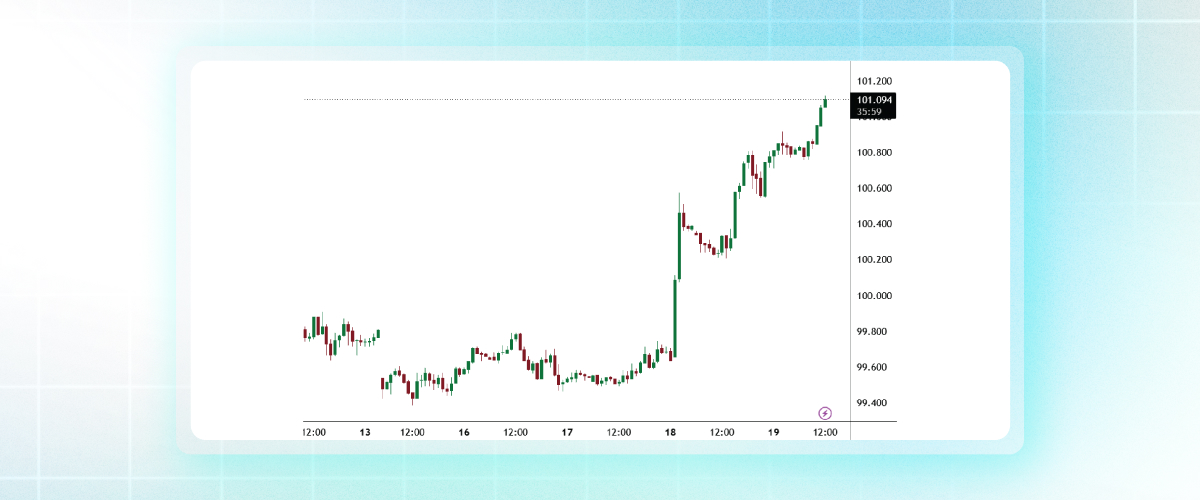1200x500 pixels.
Task: Click the latest candle at chart top
Action: (x=825, y=101)
